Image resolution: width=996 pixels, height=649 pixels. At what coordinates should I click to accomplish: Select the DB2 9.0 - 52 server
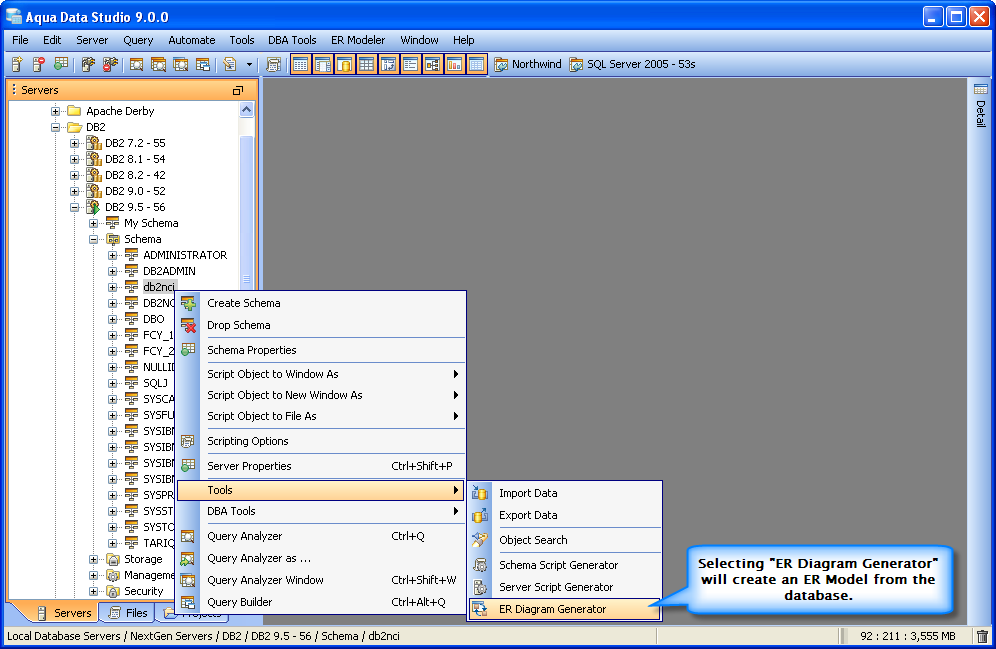(x=135, y=191)
